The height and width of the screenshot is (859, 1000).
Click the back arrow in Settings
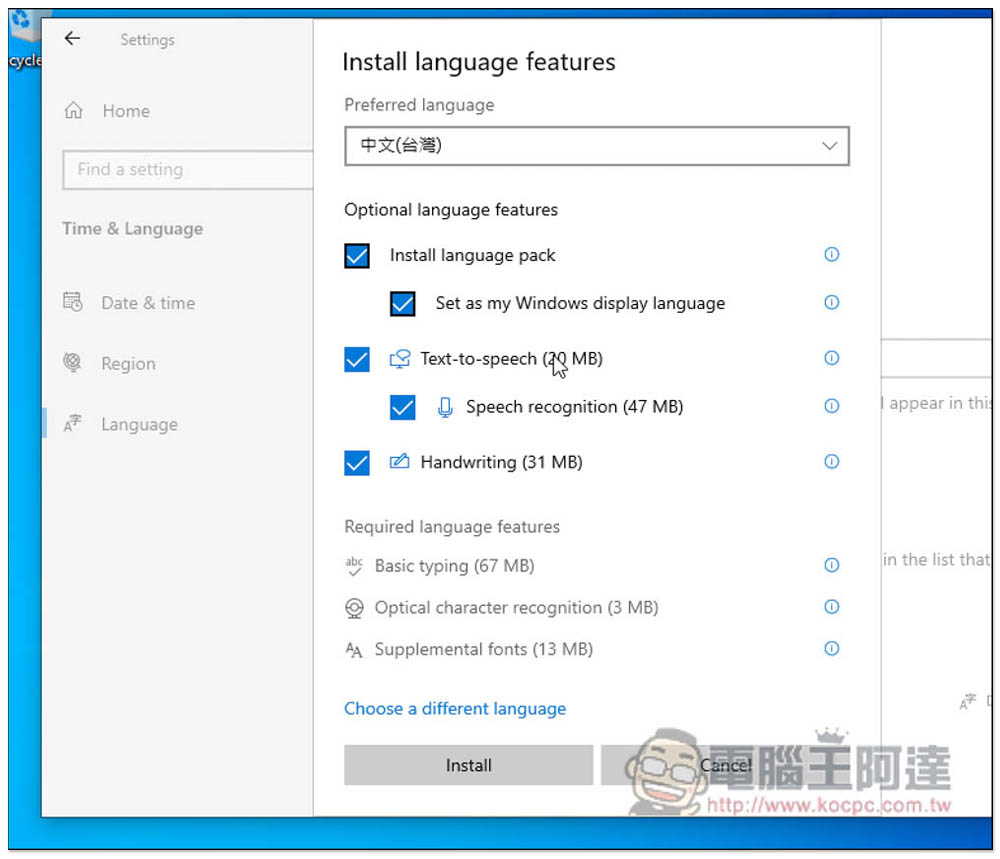[x=72, y=38]
